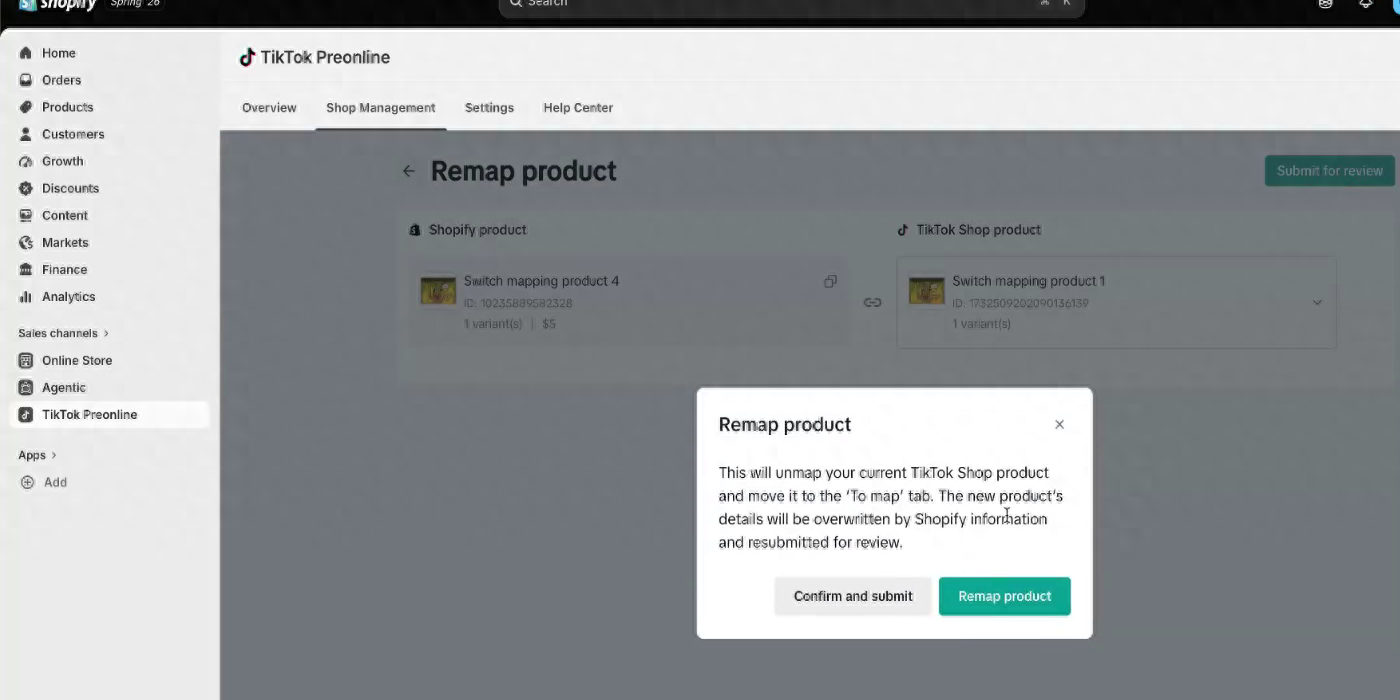
Task: Click the 'Shopify product' column heading
Action: 477,230
